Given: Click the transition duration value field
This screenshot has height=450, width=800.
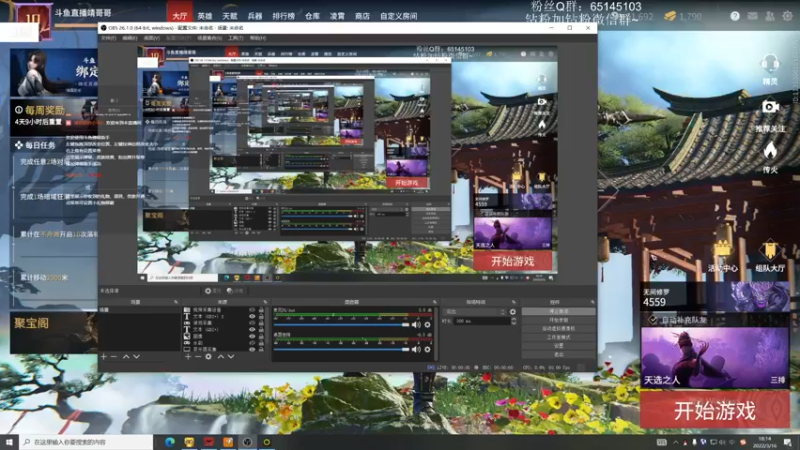Looking at the screenshot, I should [x=481, y=321].
